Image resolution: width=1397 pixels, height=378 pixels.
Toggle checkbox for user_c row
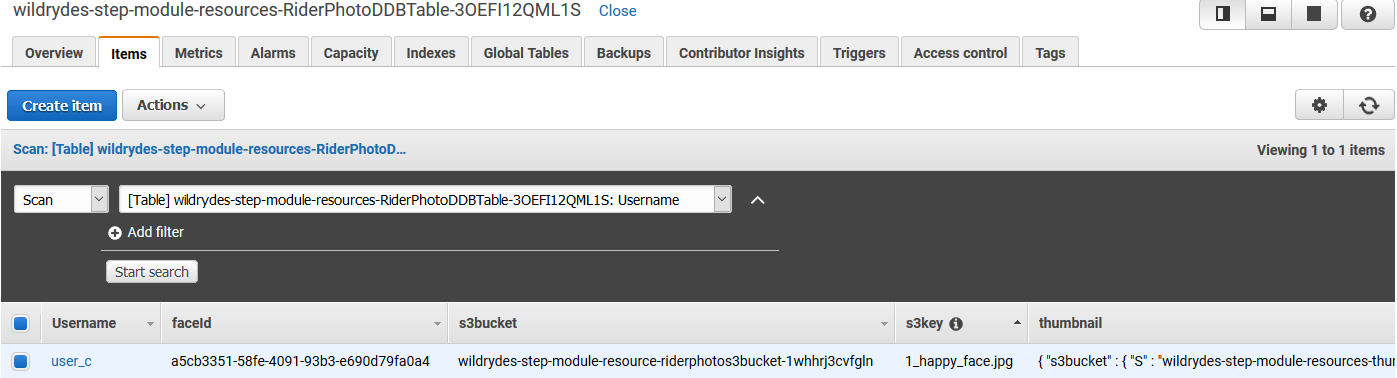pos(20,361)
